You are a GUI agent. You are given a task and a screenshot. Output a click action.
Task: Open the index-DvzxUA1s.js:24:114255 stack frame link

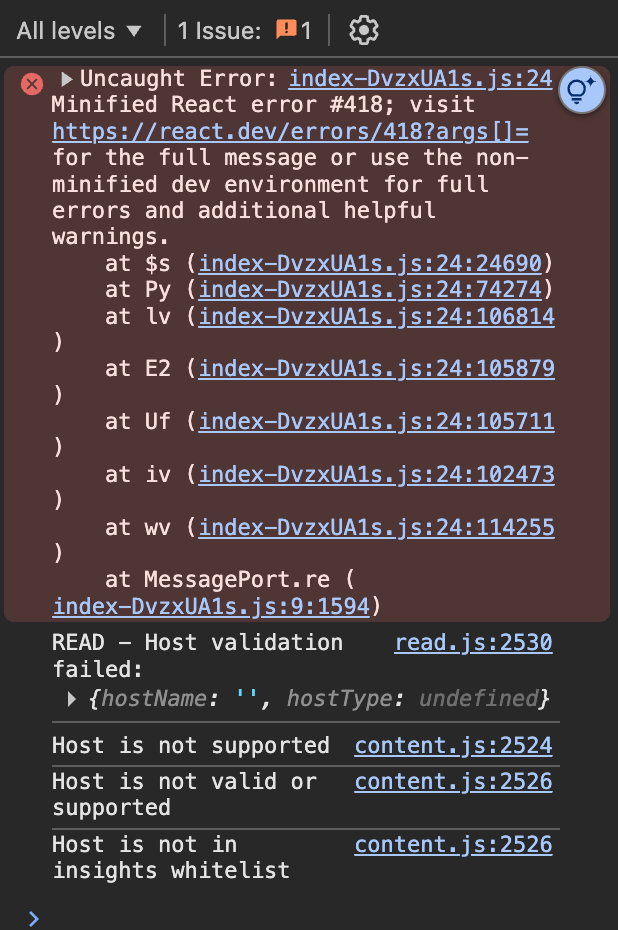[x=377, y=527]
